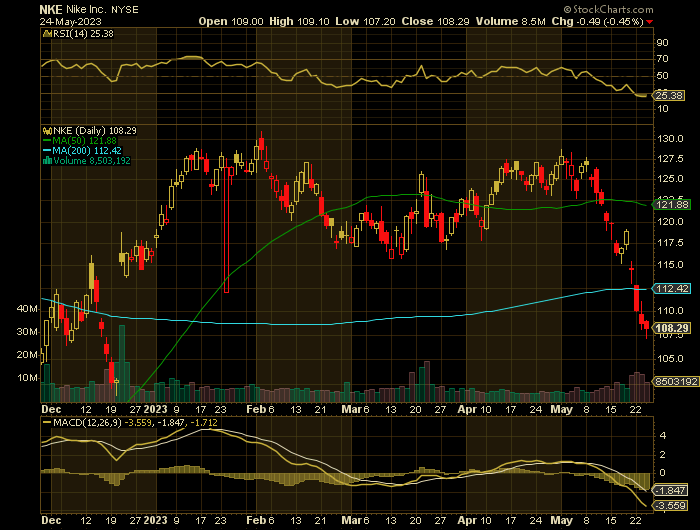This screenshot has width=700, height=530.
Task: Click the 108.29 last price axis tag
Action: click(673, 329)
